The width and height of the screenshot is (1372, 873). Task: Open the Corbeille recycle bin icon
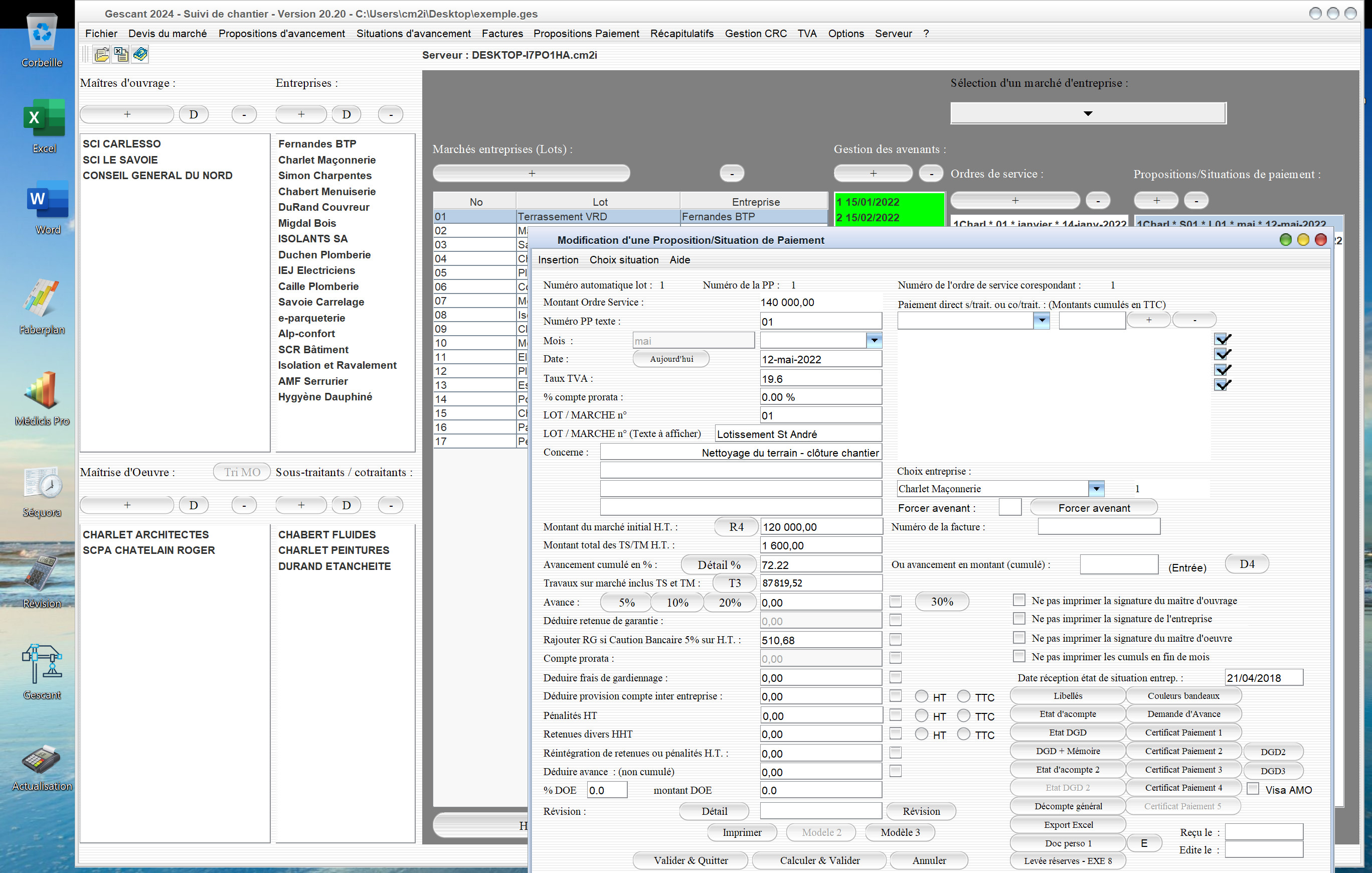[42, 40]
